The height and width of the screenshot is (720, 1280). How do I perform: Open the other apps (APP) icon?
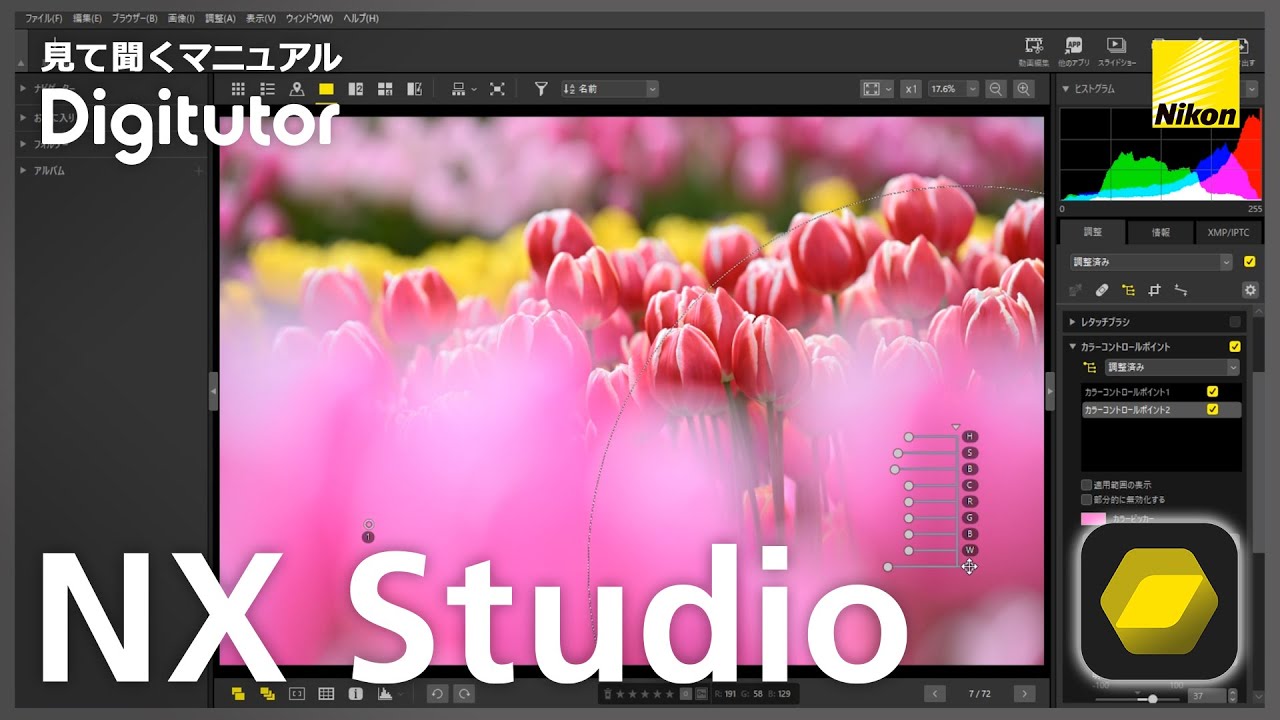1074,51
